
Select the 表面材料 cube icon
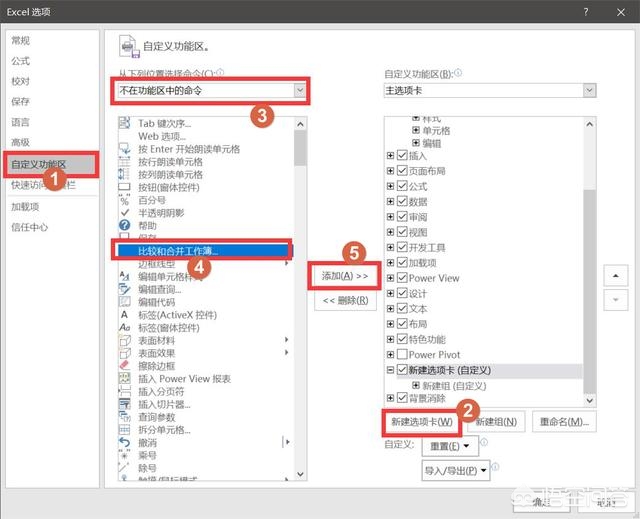click(124, 340)
